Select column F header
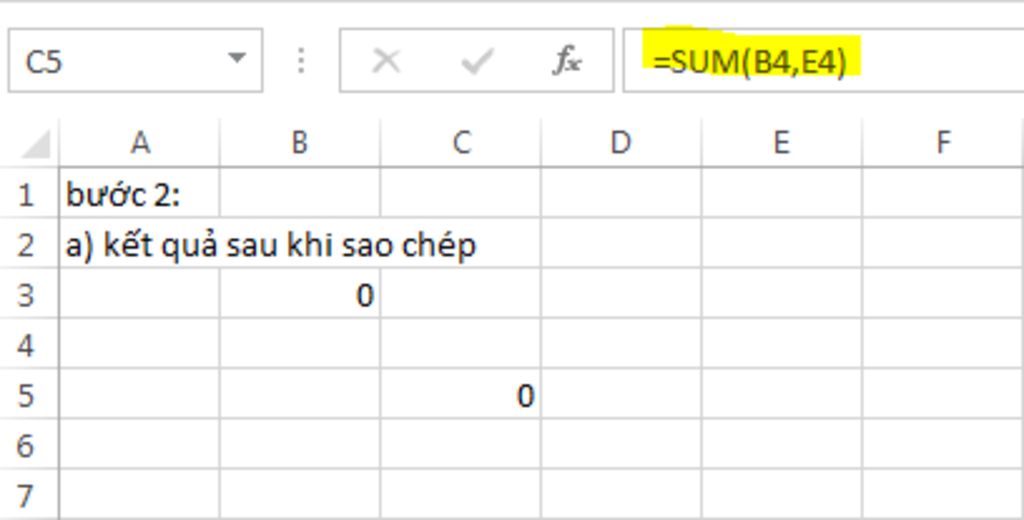Image resolution: width=1024 pixels, height=520 pixels. [x=942, y=143]
